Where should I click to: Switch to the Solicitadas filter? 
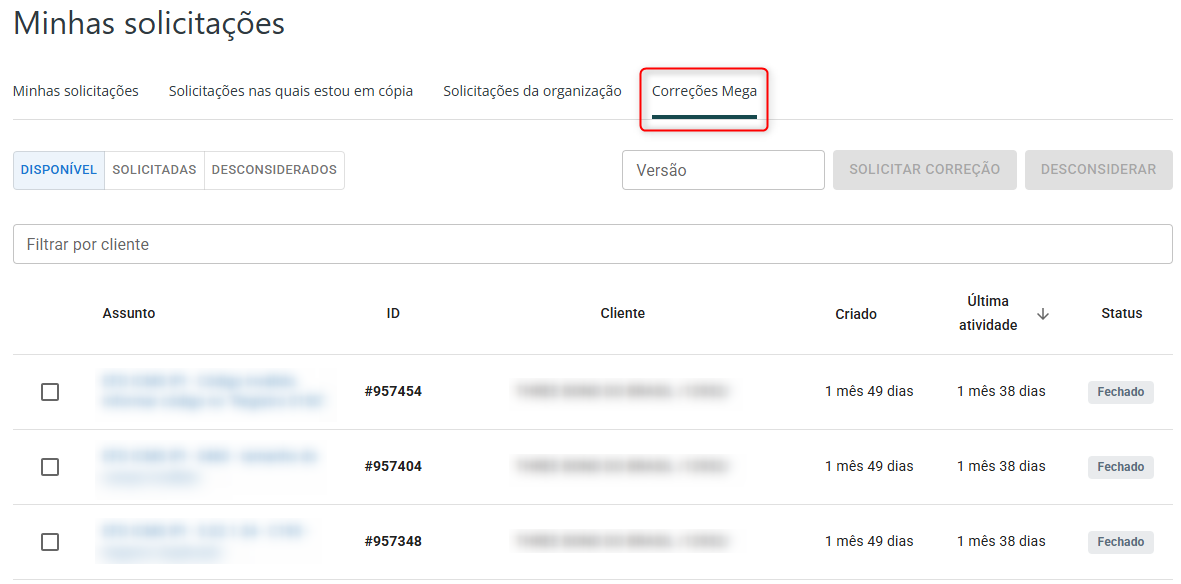[154, 170]
